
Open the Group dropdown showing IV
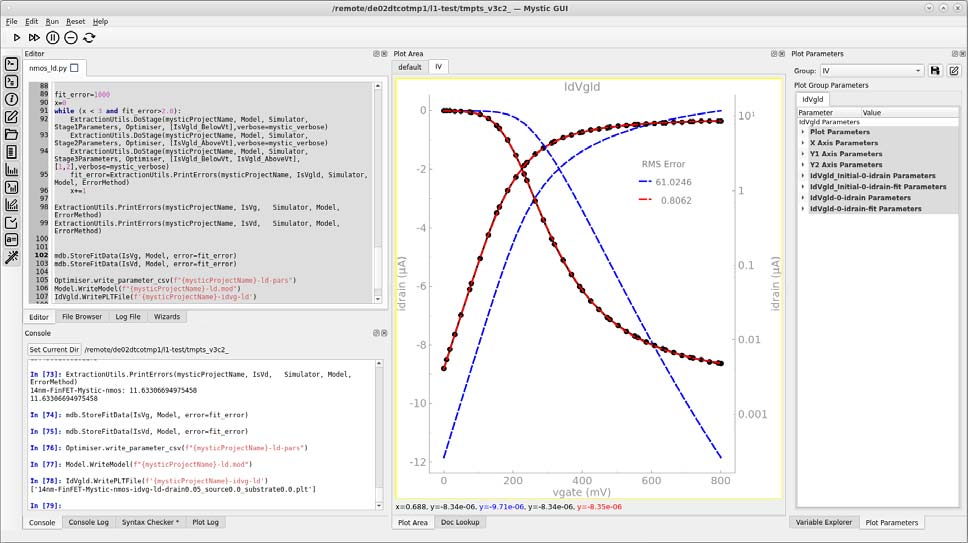(871, 71)
